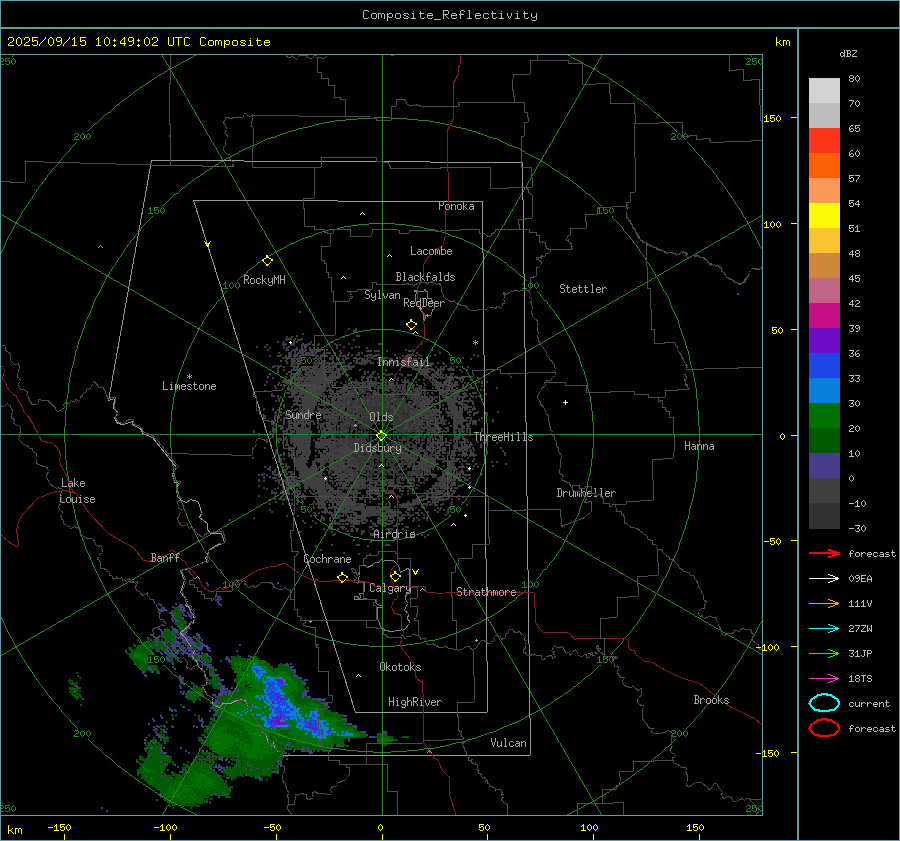900x841 pixels.
Task: Click the yellow diamond marker below Cochrane
Action: point(342,577)
